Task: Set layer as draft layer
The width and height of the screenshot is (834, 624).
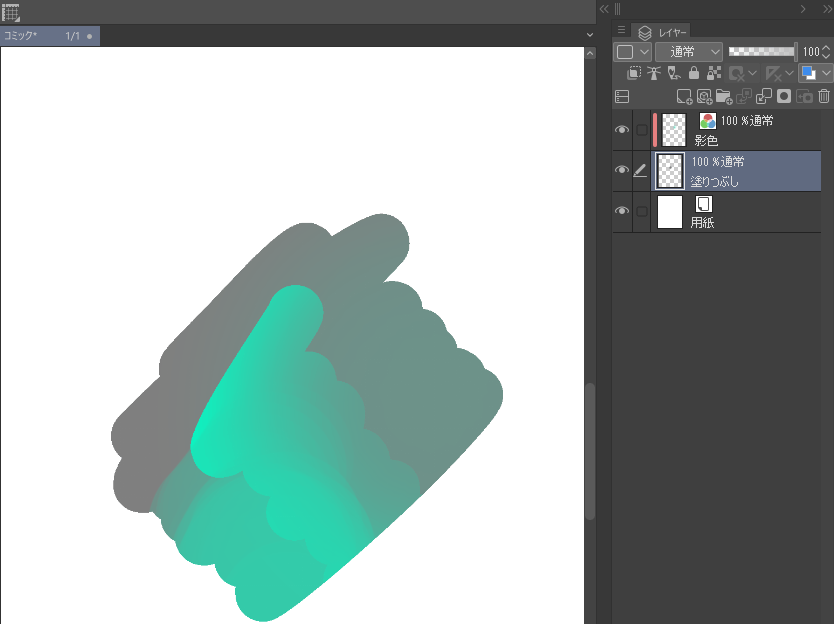Action: [x=674, y=73]
